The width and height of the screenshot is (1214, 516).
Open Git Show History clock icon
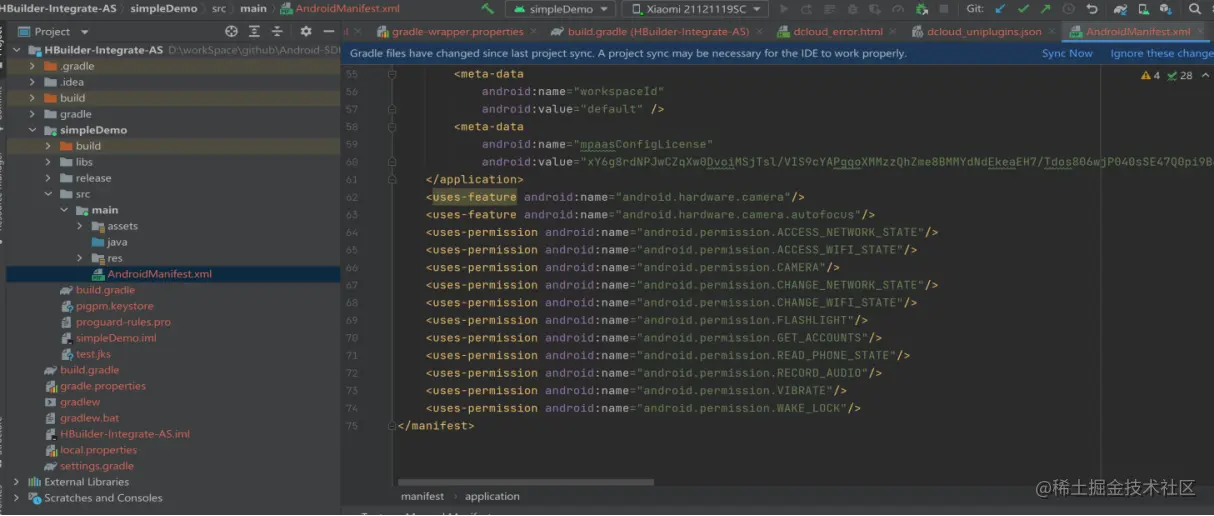tap(1068, 9)
